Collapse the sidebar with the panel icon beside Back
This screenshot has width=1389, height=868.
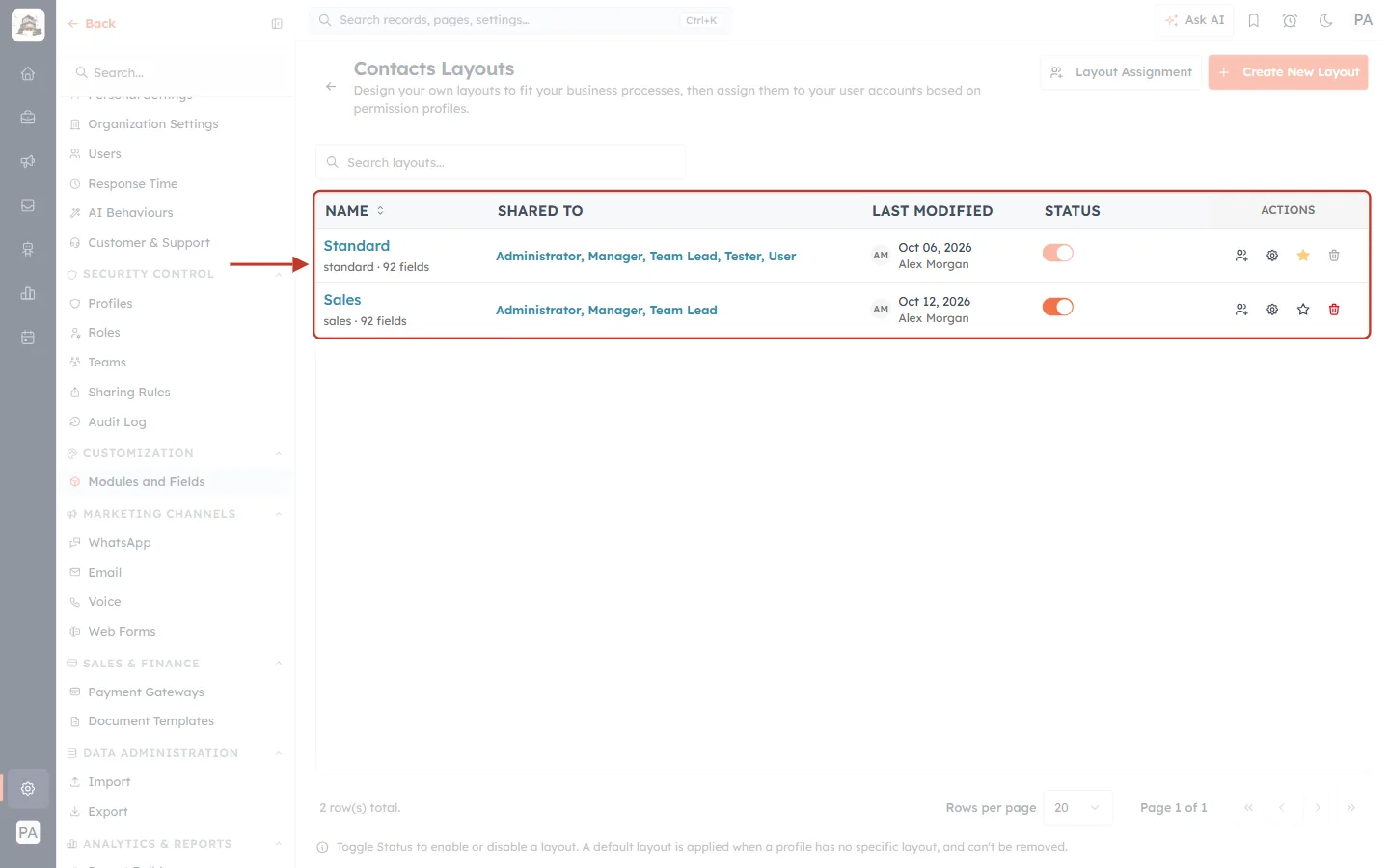[277, 24]
